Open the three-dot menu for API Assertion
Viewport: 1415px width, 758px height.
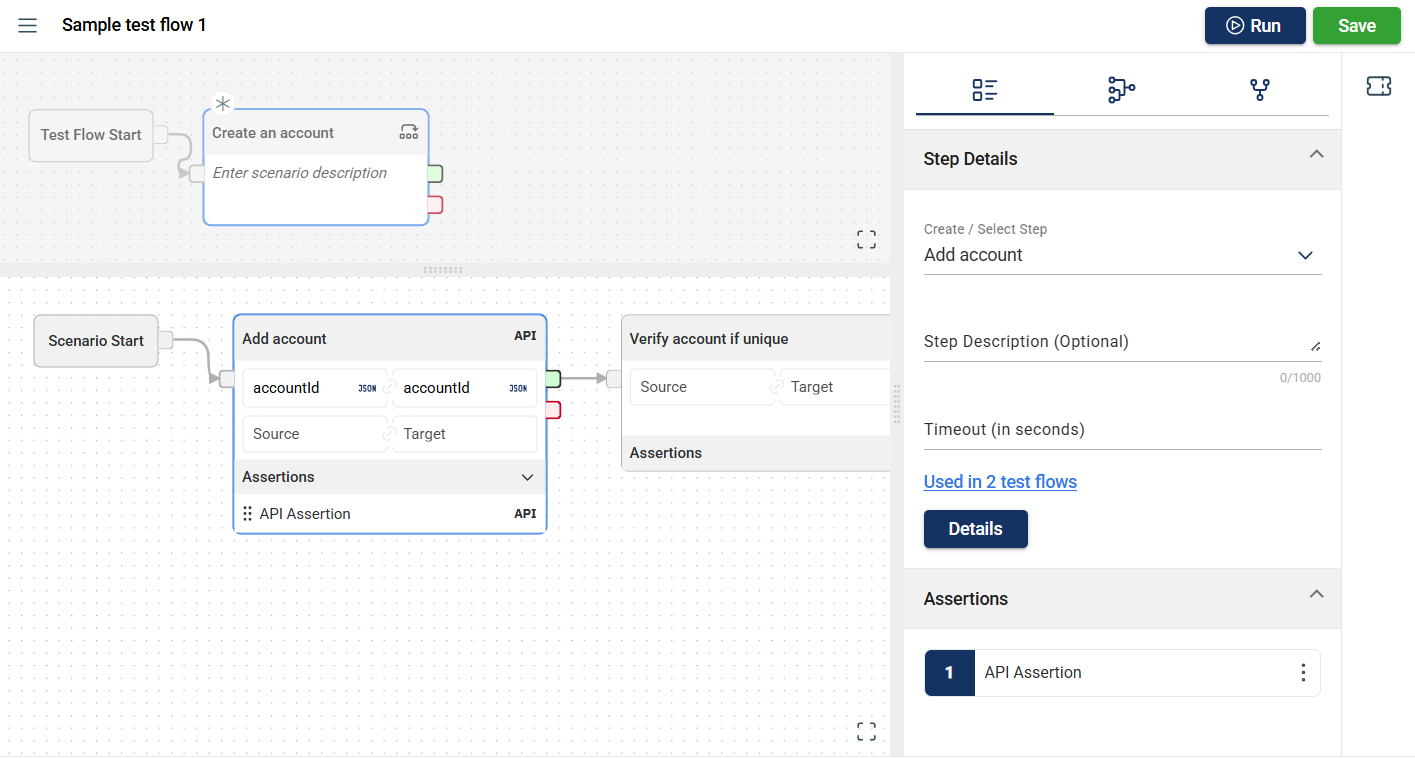(x=1302, y=673)
